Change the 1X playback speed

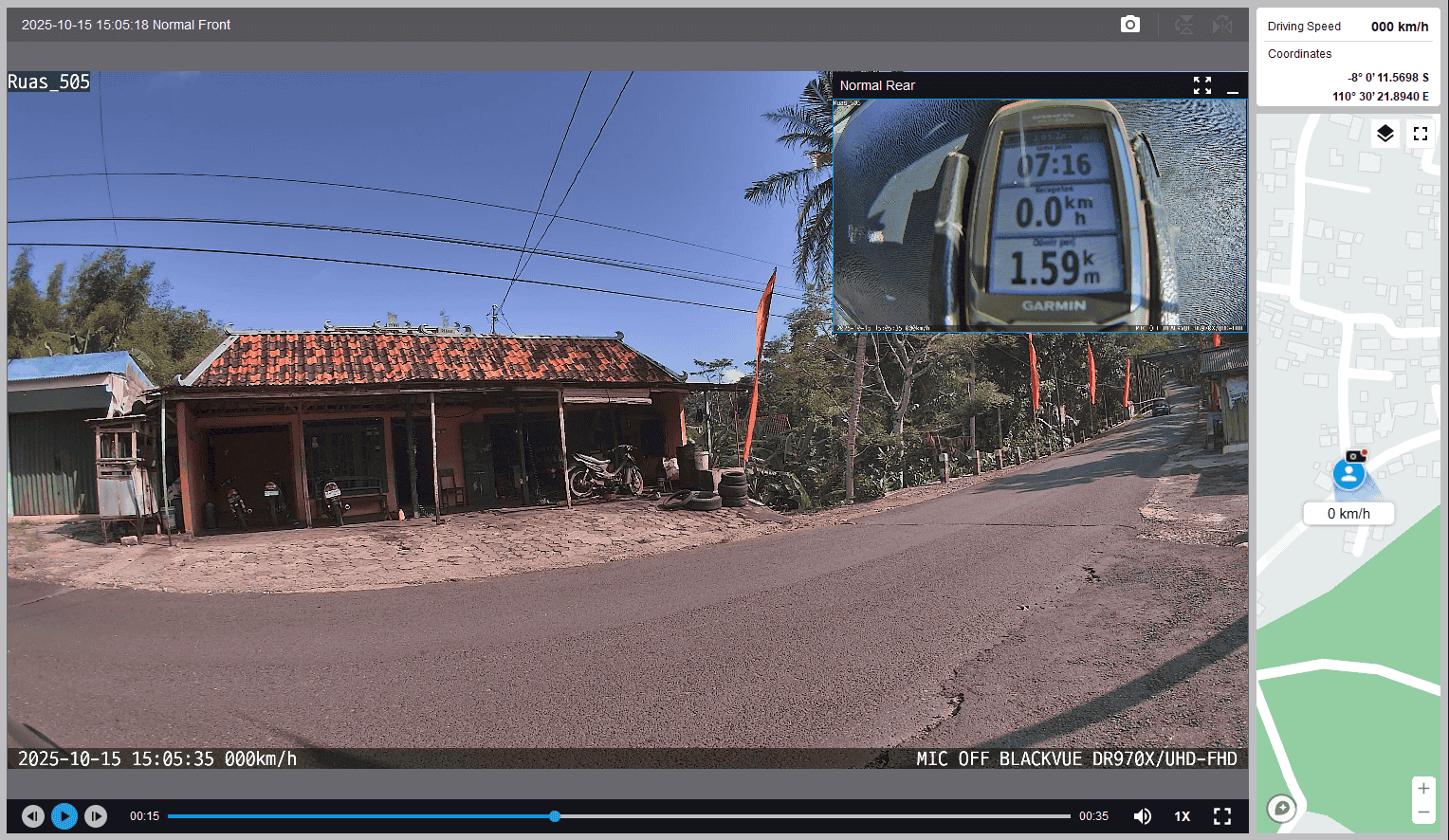point(1183,816)
